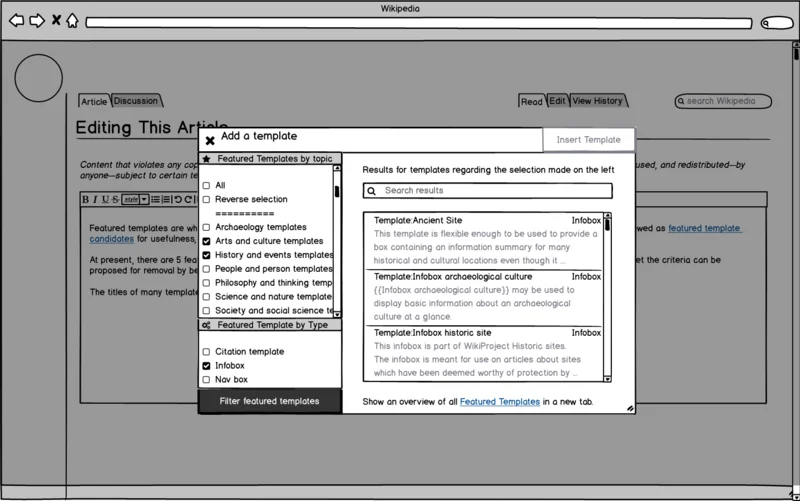Enable the Citation template checkbox
Viewport: 800px width, 501px height.
(x=207, y=352)
